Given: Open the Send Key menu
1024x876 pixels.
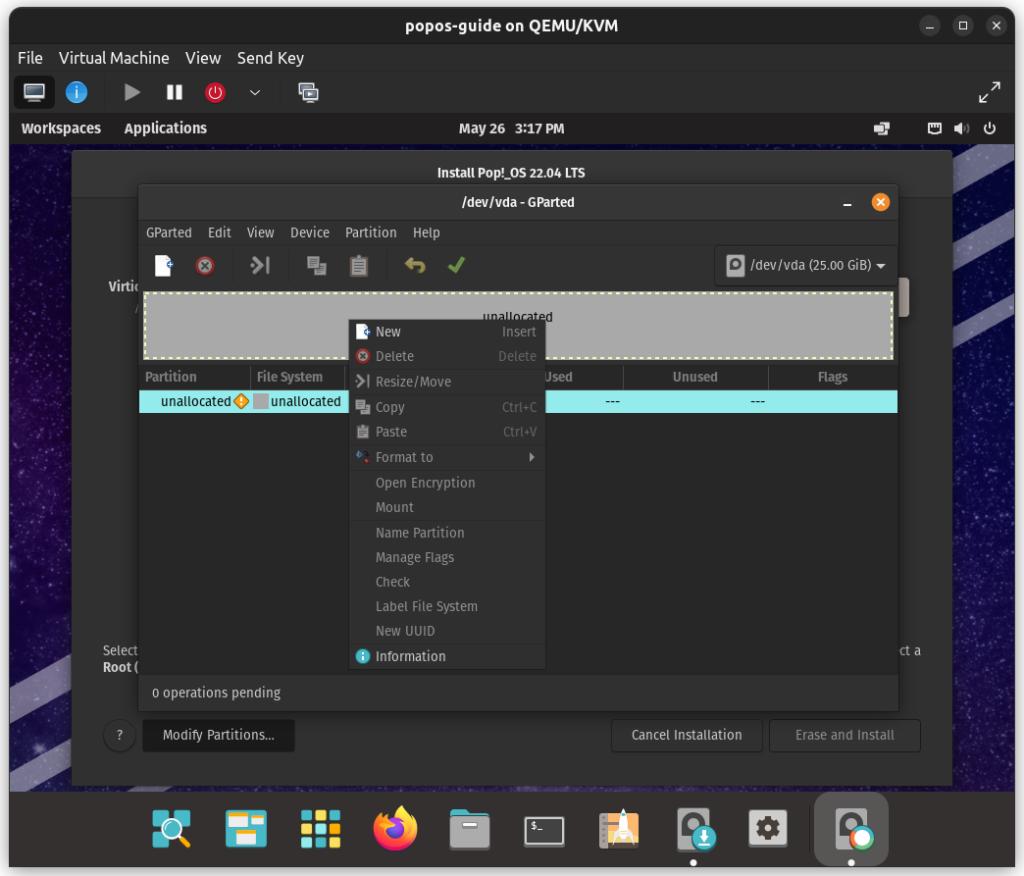Looking at the screenshot, I should (x=270, y=58).
